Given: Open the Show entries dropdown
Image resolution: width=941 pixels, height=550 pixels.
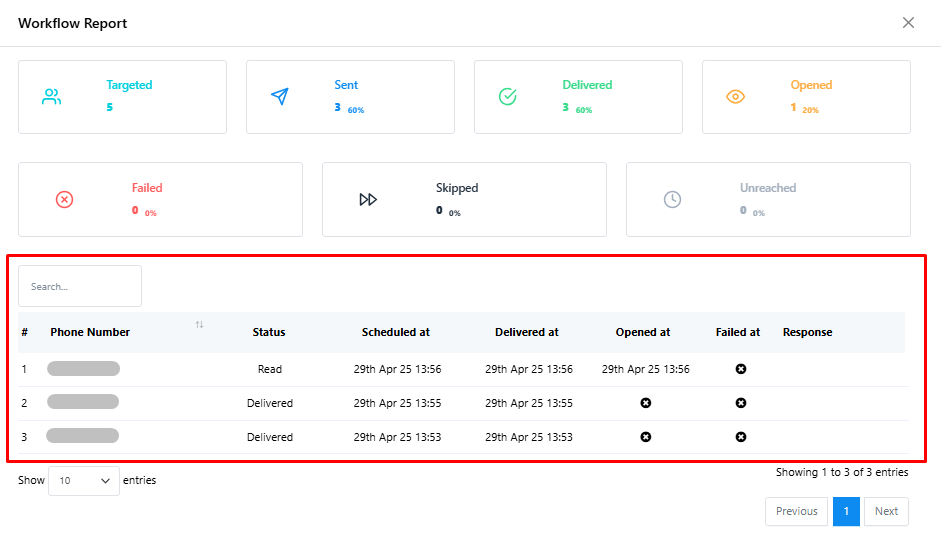Looking at the screenshot, I should [84, 480].
